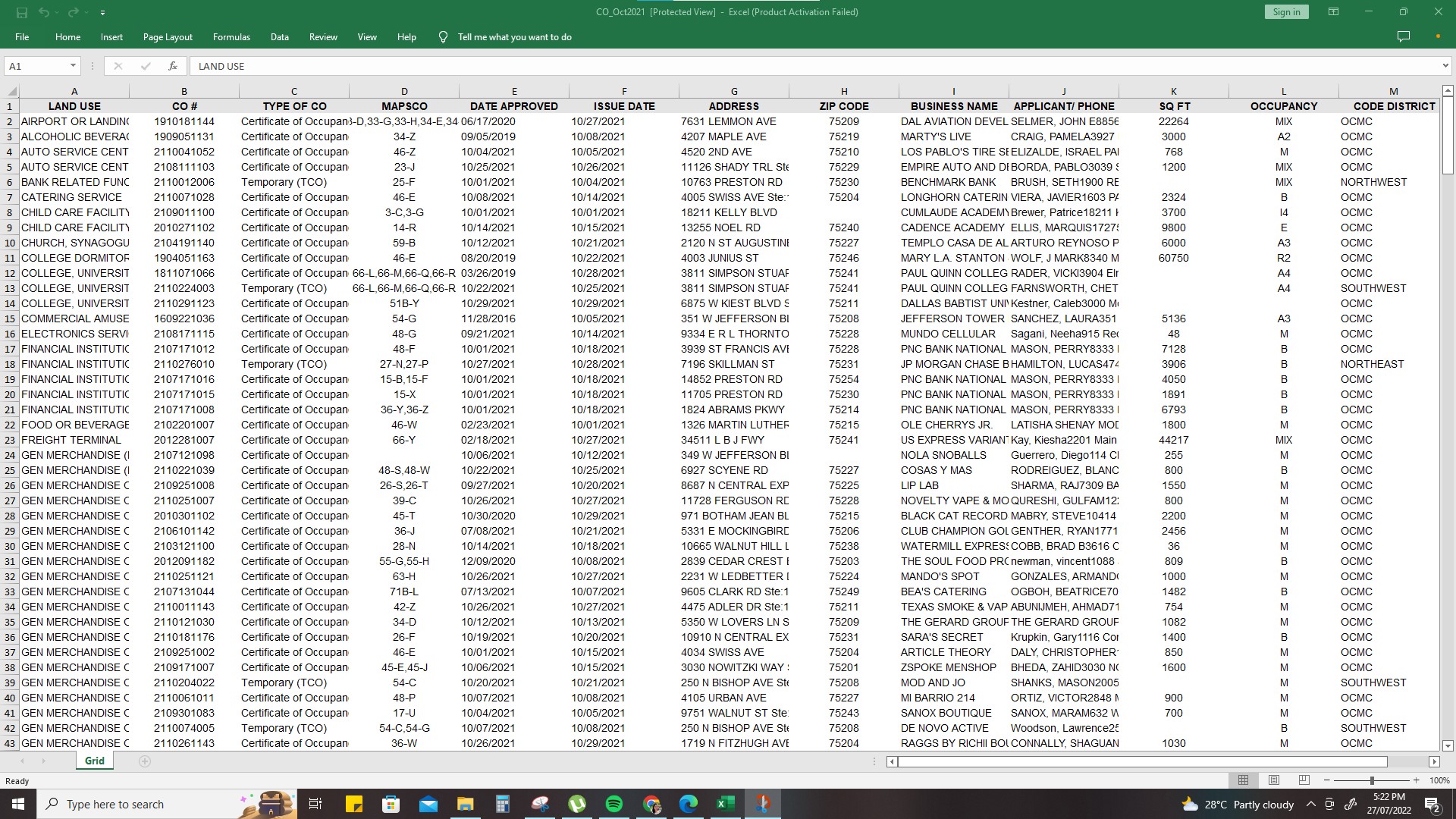Click the zoom out minus button

pyautogui.click(x=1326, y=780)
